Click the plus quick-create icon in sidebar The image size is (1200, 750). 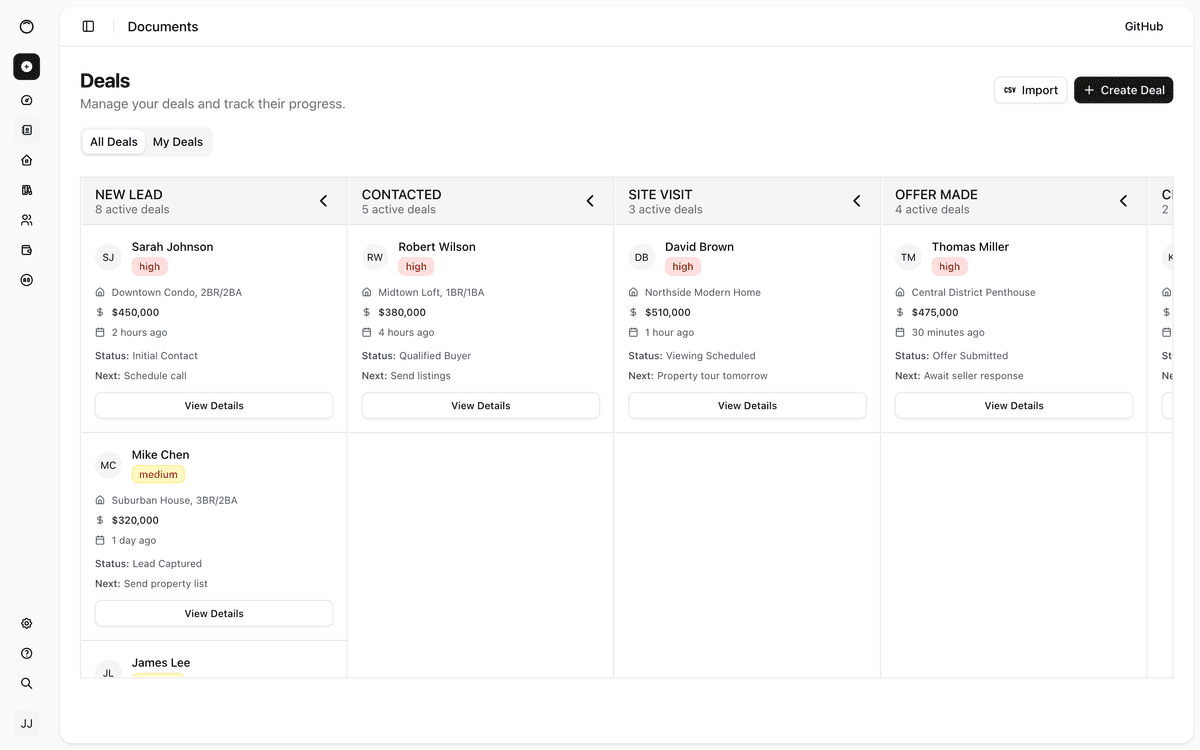click(27, 67)
